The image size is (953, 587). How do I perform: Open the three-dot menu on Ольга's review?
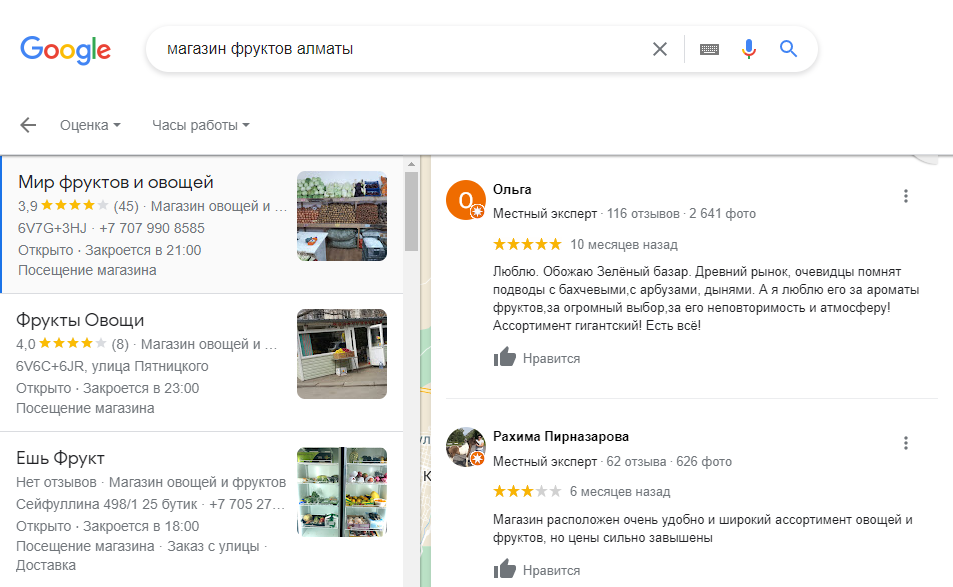coord(906,196)
